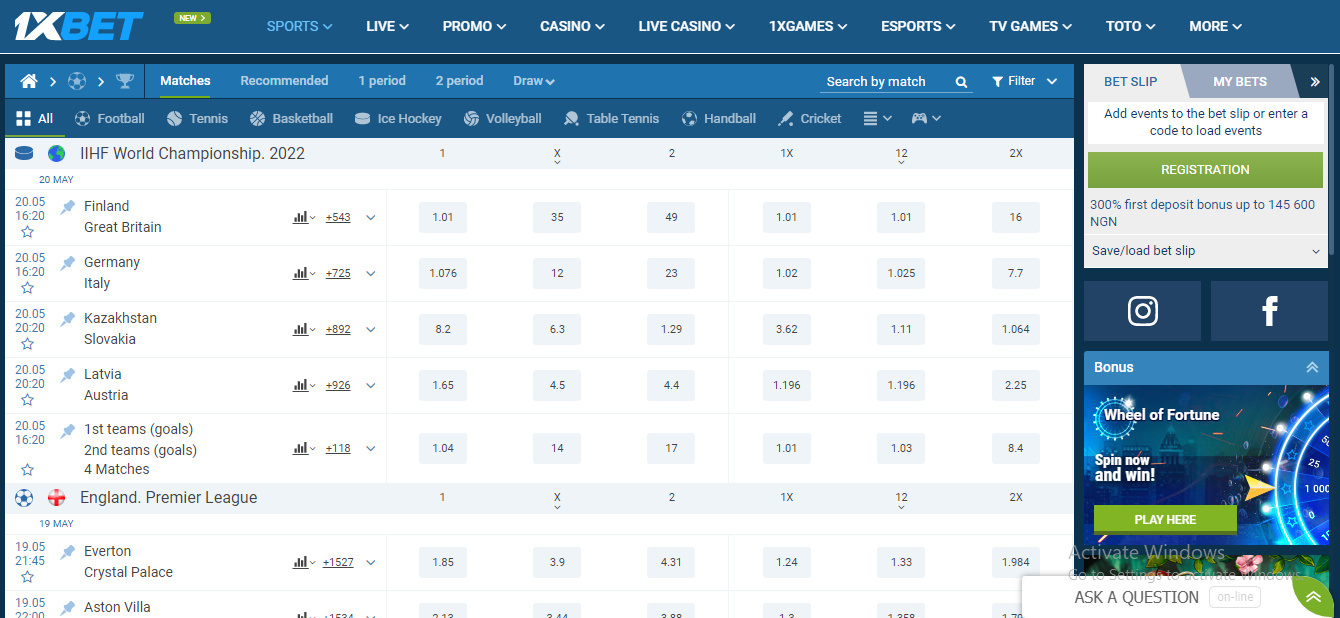Expand Save/load bet slip section
1340x618 pixels.
point(1205,251)
